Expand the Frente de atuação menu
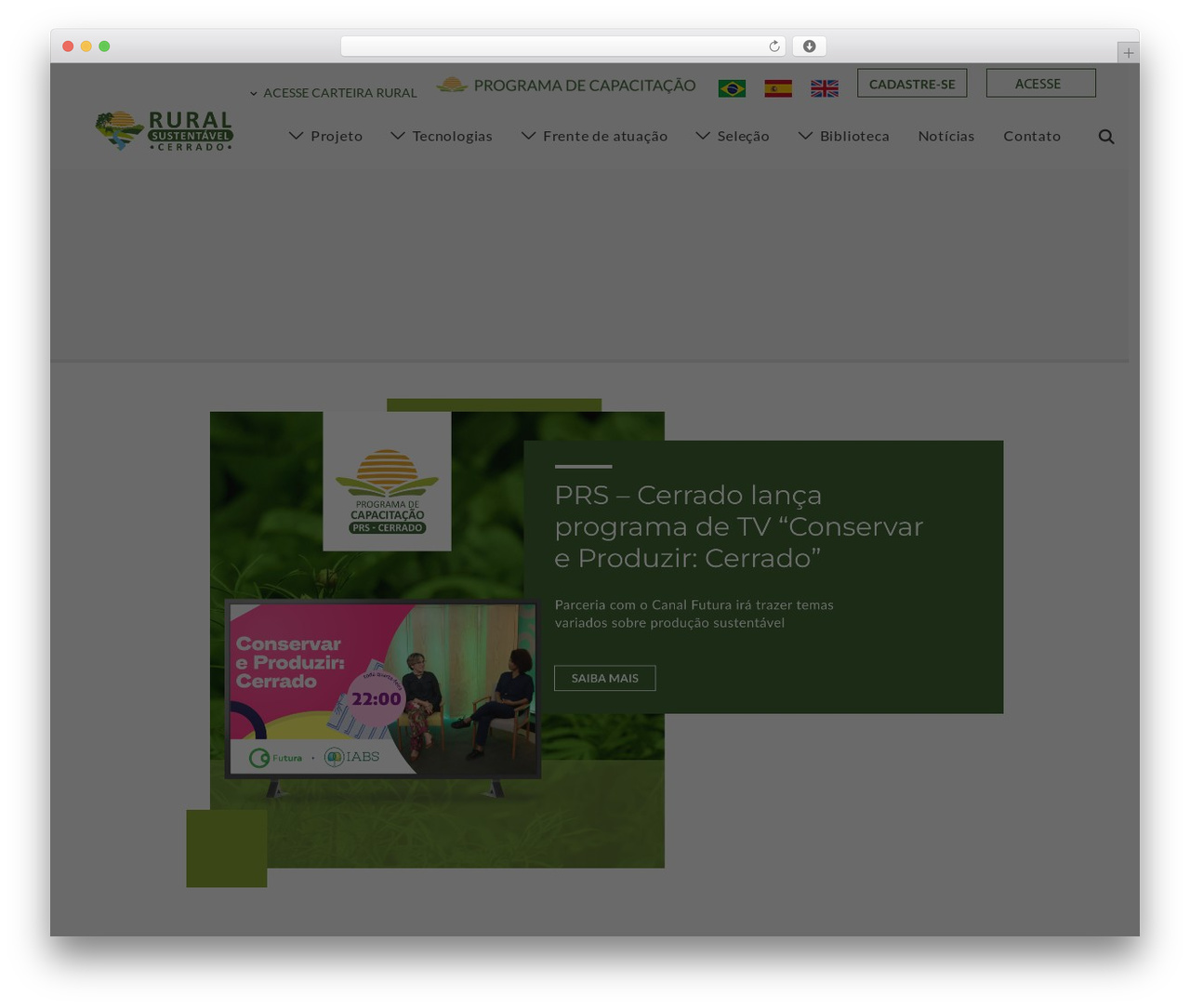The width and height of the screenshot is (1190, 1008). tap(594, 136)
